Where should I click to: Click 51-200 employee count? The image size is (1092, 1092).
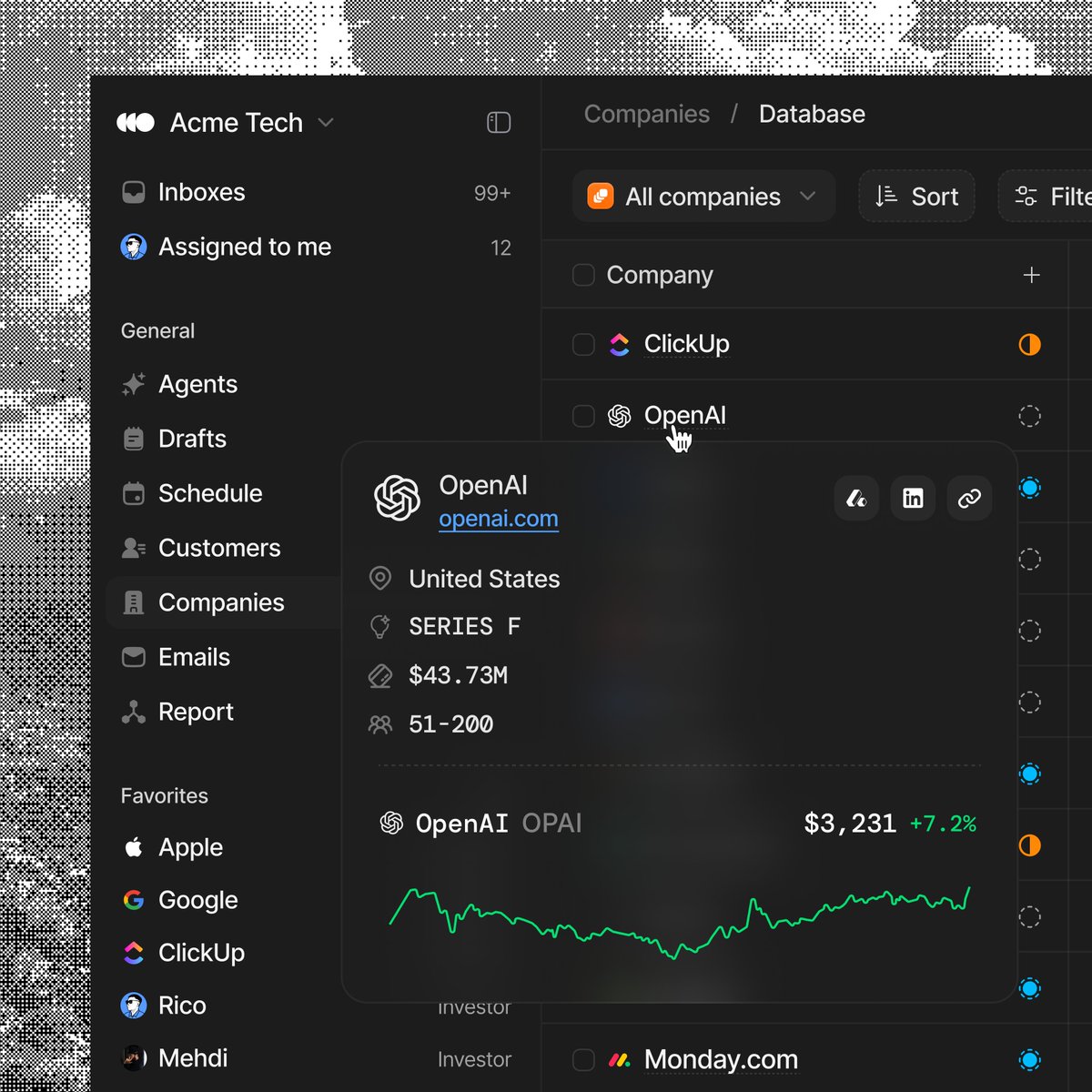[451, 724]
